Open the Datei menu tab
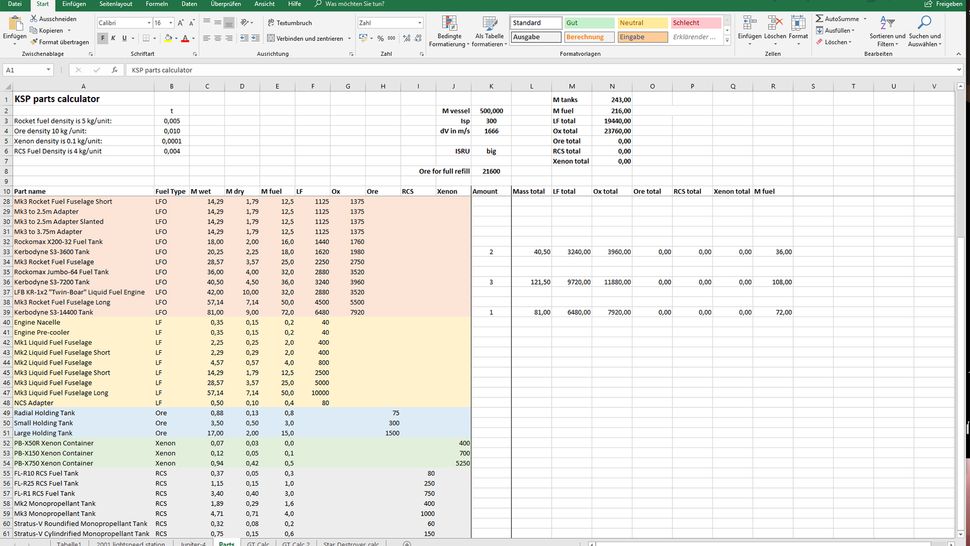 [14, 4]
